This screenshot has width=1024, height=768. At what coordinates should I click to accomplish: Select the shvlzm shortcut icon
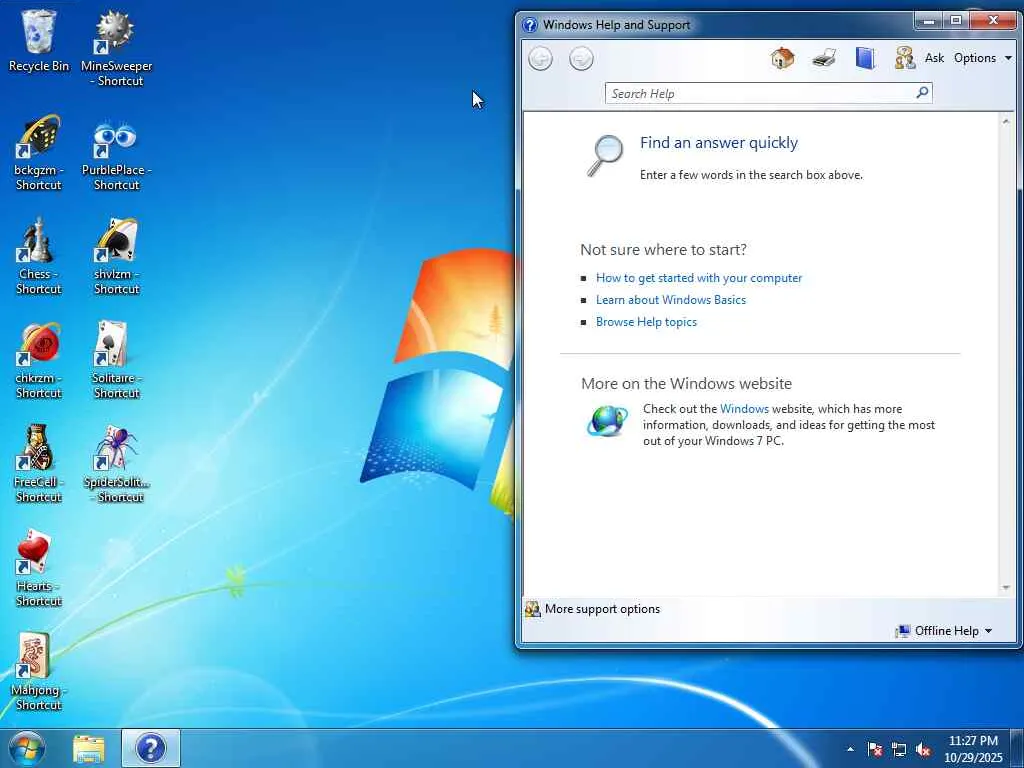[x=116, y=256]
